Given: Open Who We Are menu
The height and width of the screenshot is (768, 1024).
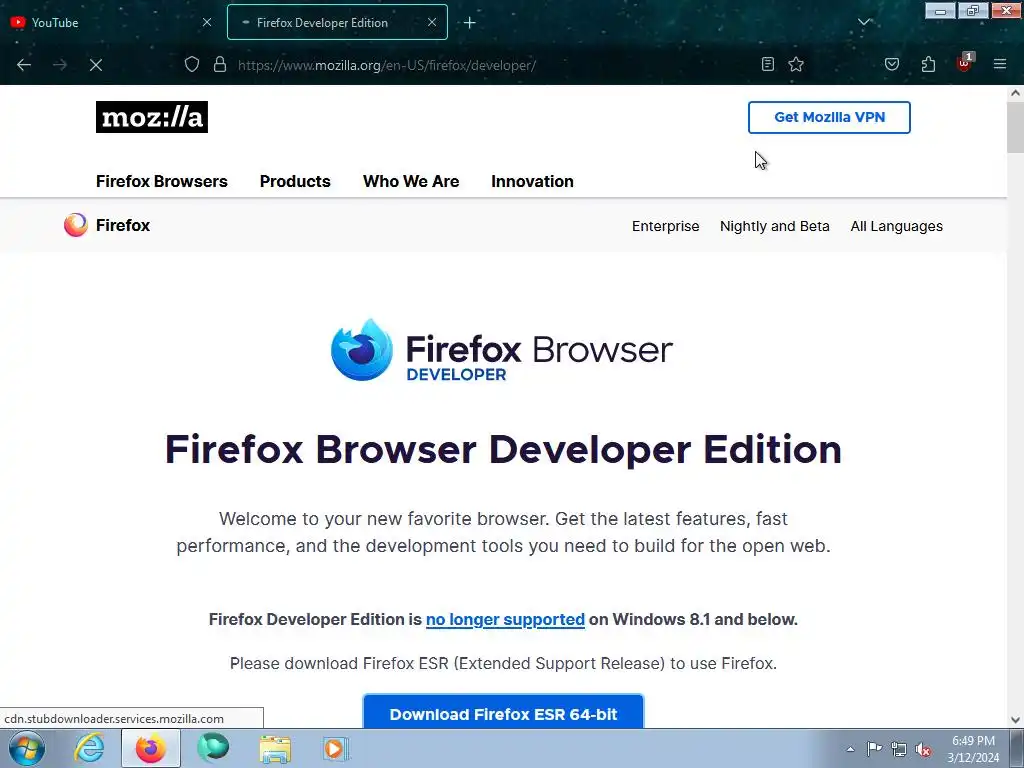Looking at the screenshot, I should click(411, 182).
